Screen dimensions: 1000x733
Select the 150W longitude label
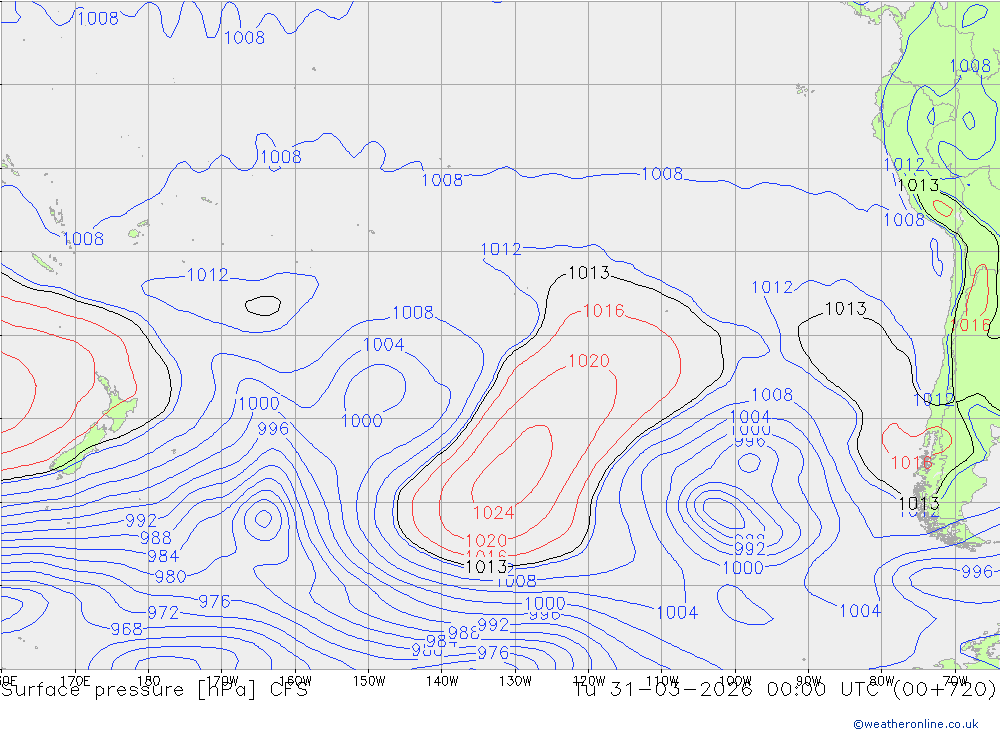[369, 681]
